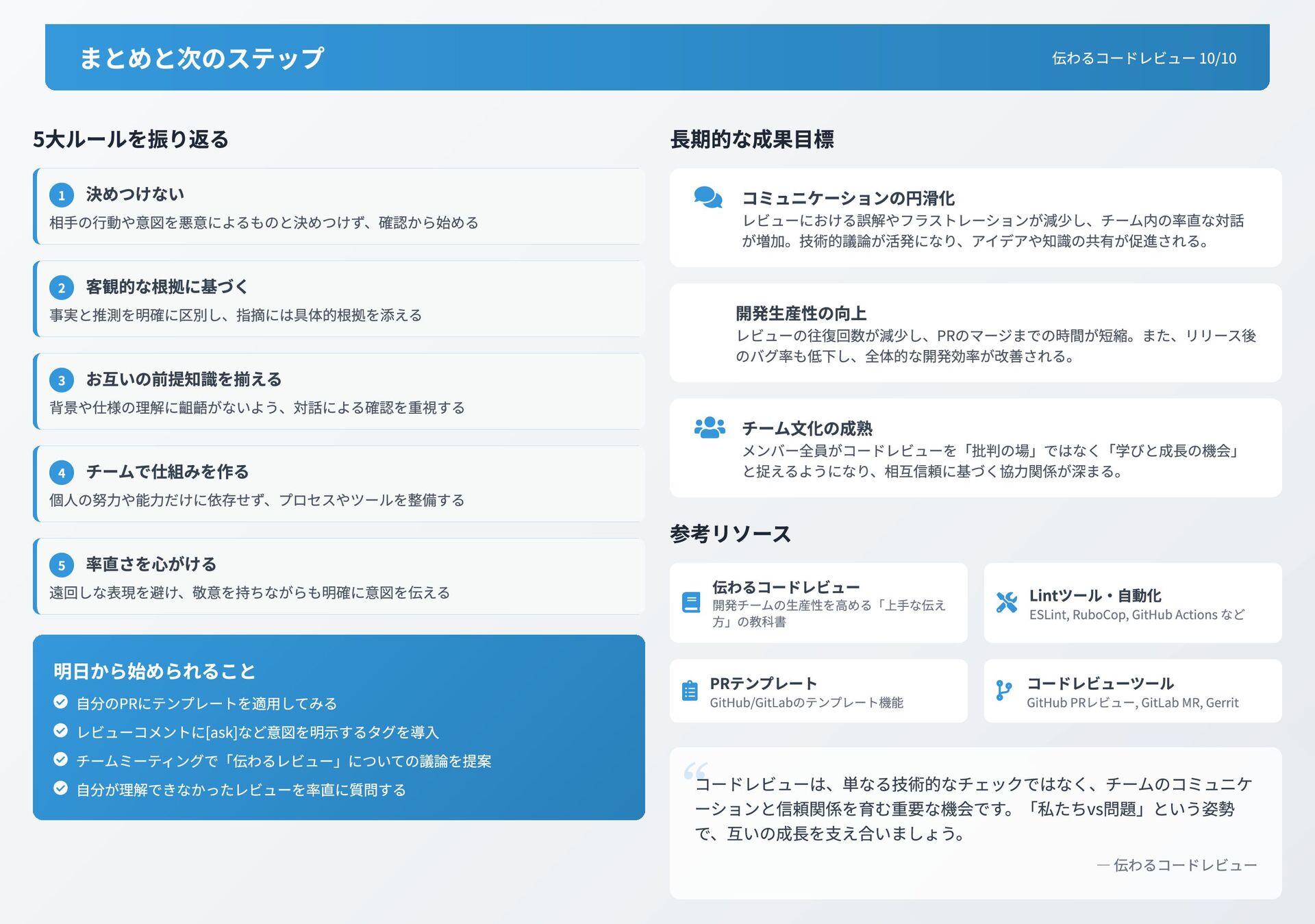This screenshot has height=924, width=1315.
Task: Click the まとめと次のステップ title in the header
Action: click(x=201, y=58)
